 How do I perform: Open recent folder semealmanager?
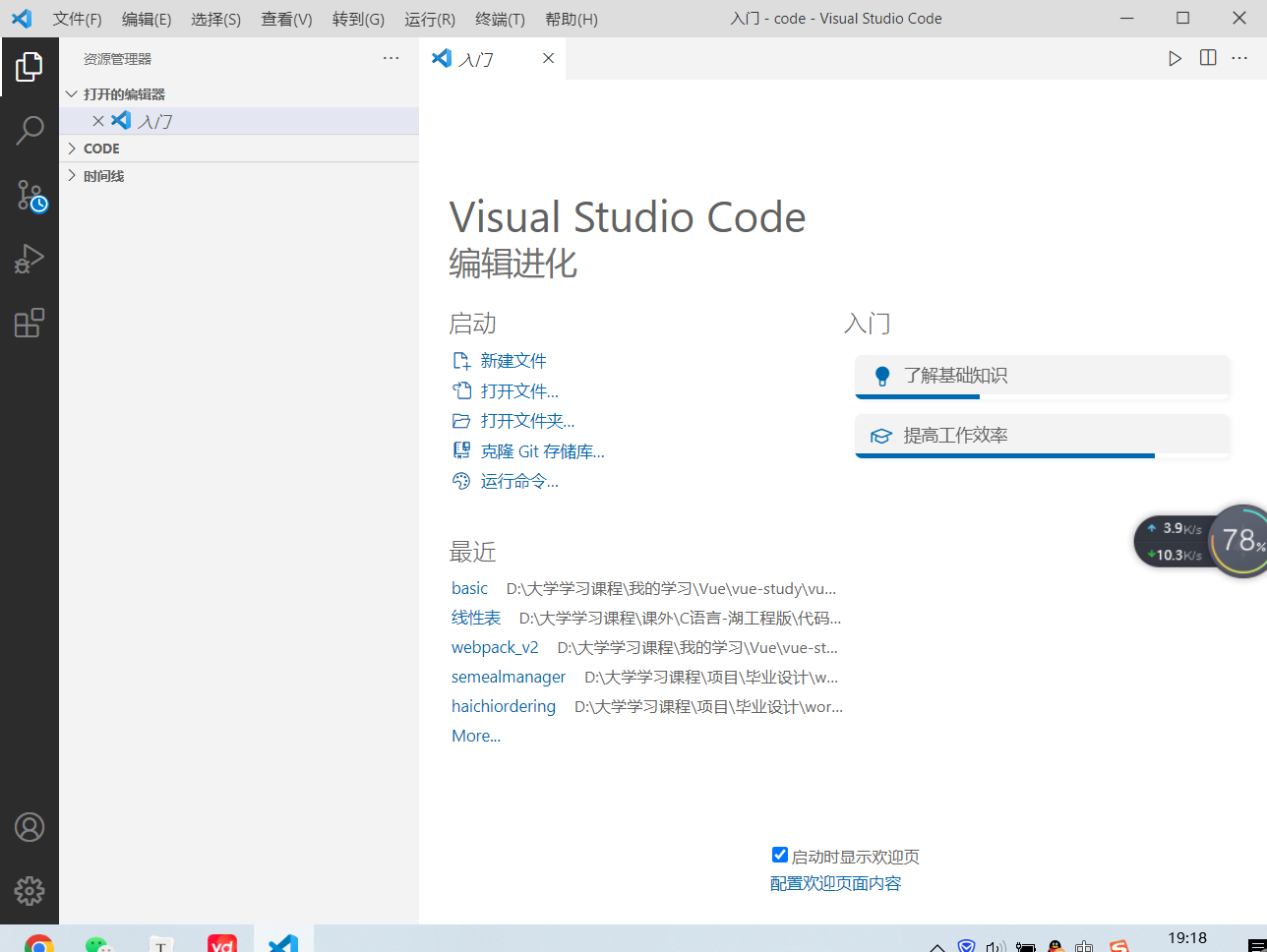coord(509,677)
